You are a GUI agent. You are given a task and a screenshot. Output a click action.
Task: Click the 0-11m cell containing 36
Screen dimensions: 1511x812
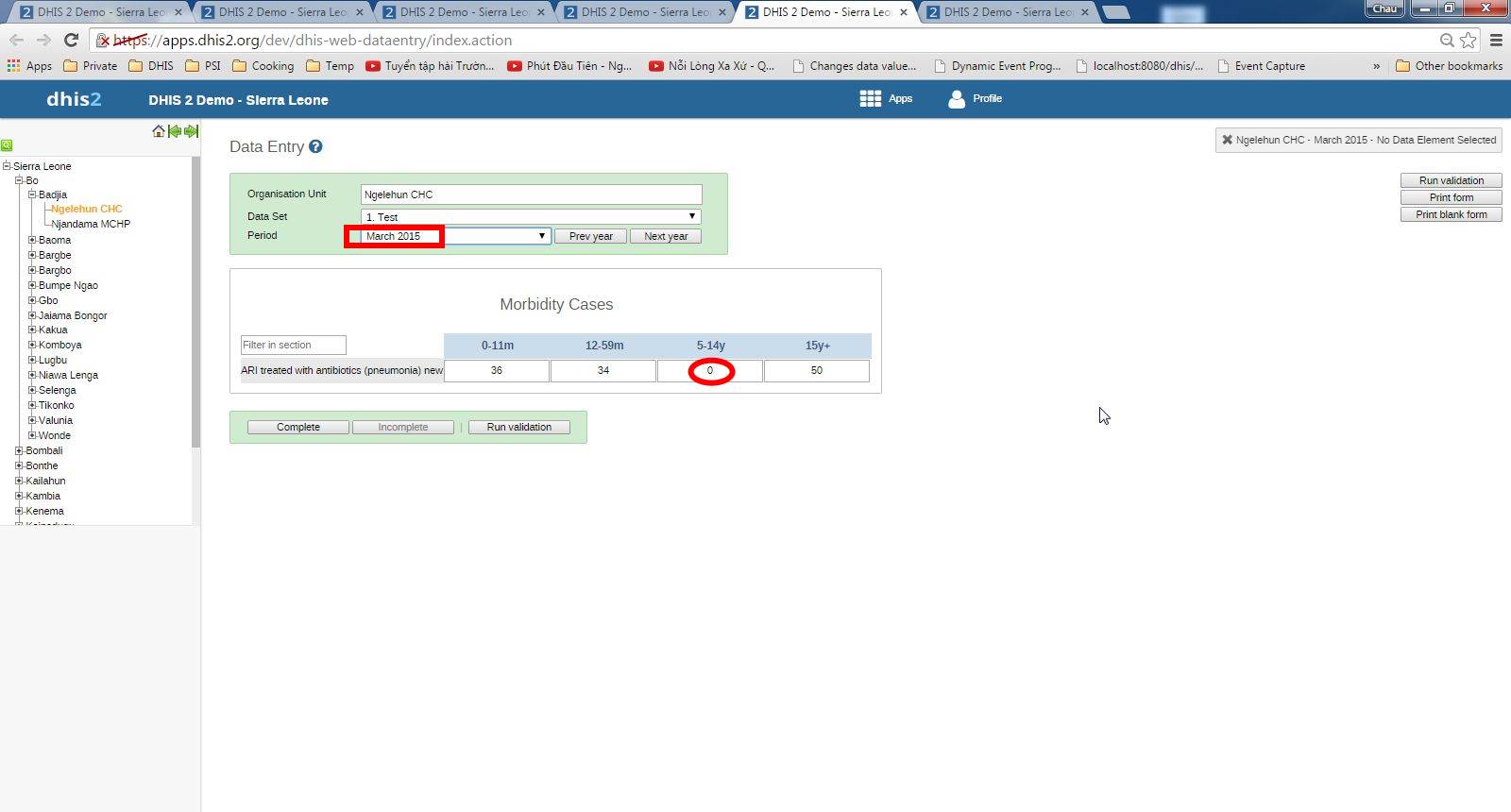point(497,370)
